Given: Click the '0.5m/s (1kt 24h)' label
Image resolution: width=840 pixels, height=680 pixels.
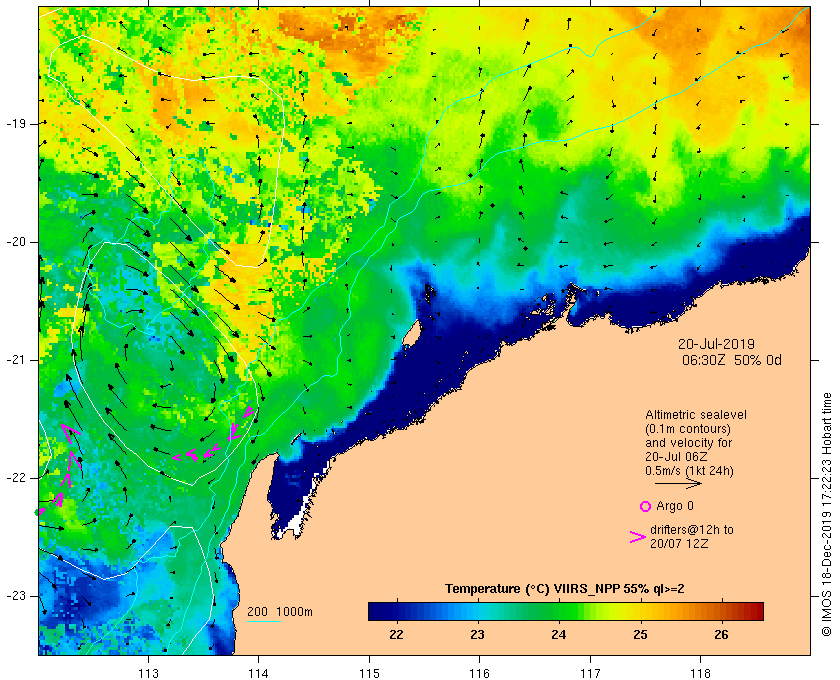Looking at the screenshot, I should click(x=689, y=471).
